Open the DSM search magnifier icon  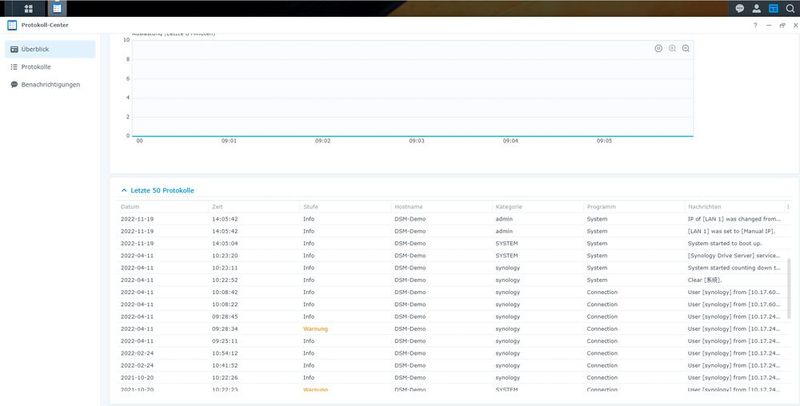(790, 8)
